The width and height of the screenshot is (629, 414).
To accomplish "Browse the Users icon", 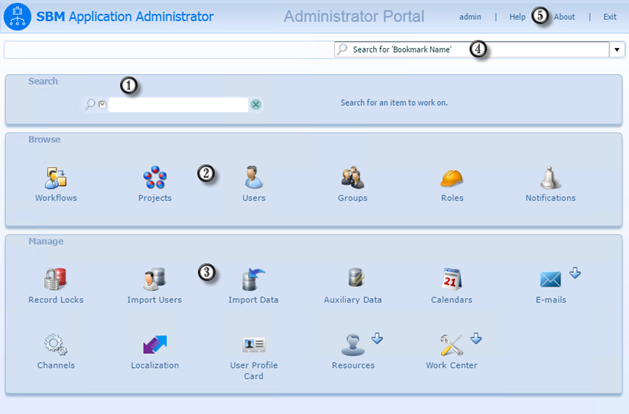I will point(254,177).
